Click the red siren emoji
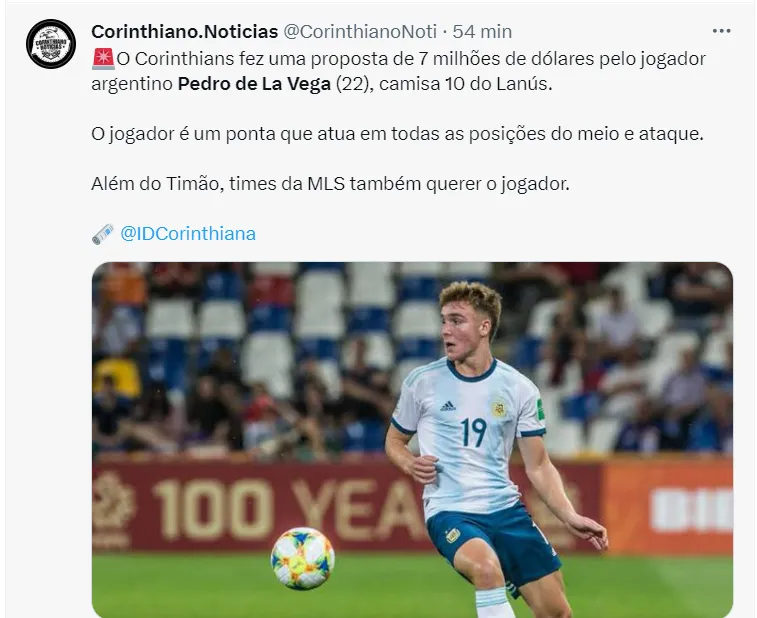Viewport: 757px width, 618px height. point(103,58)
